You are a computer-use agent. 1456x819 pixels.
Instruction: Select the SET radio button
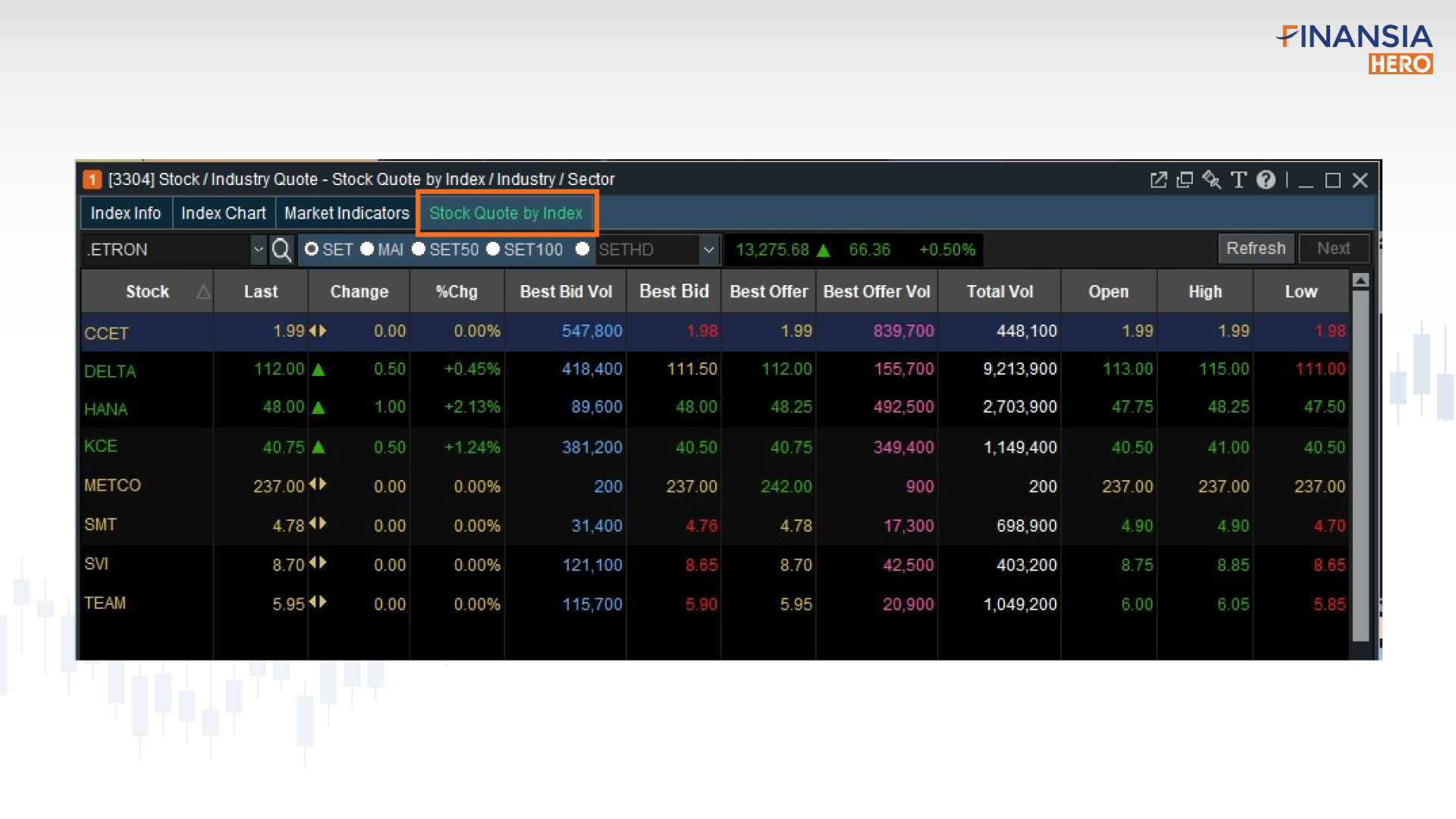click(312, 249)
